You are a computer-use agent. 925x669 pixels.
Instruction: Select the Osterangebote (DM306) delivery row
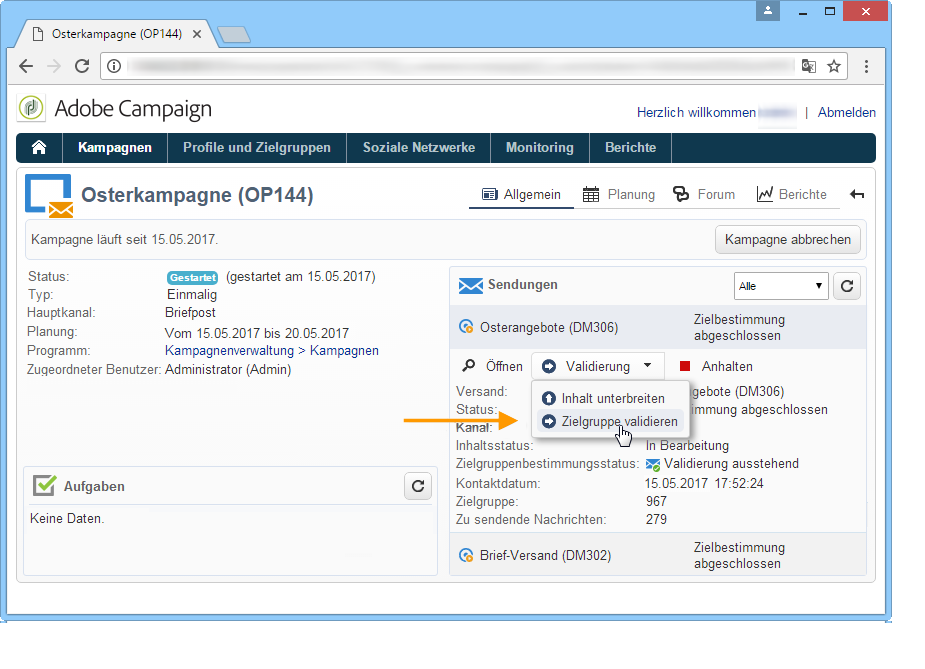tap(658, 327)
